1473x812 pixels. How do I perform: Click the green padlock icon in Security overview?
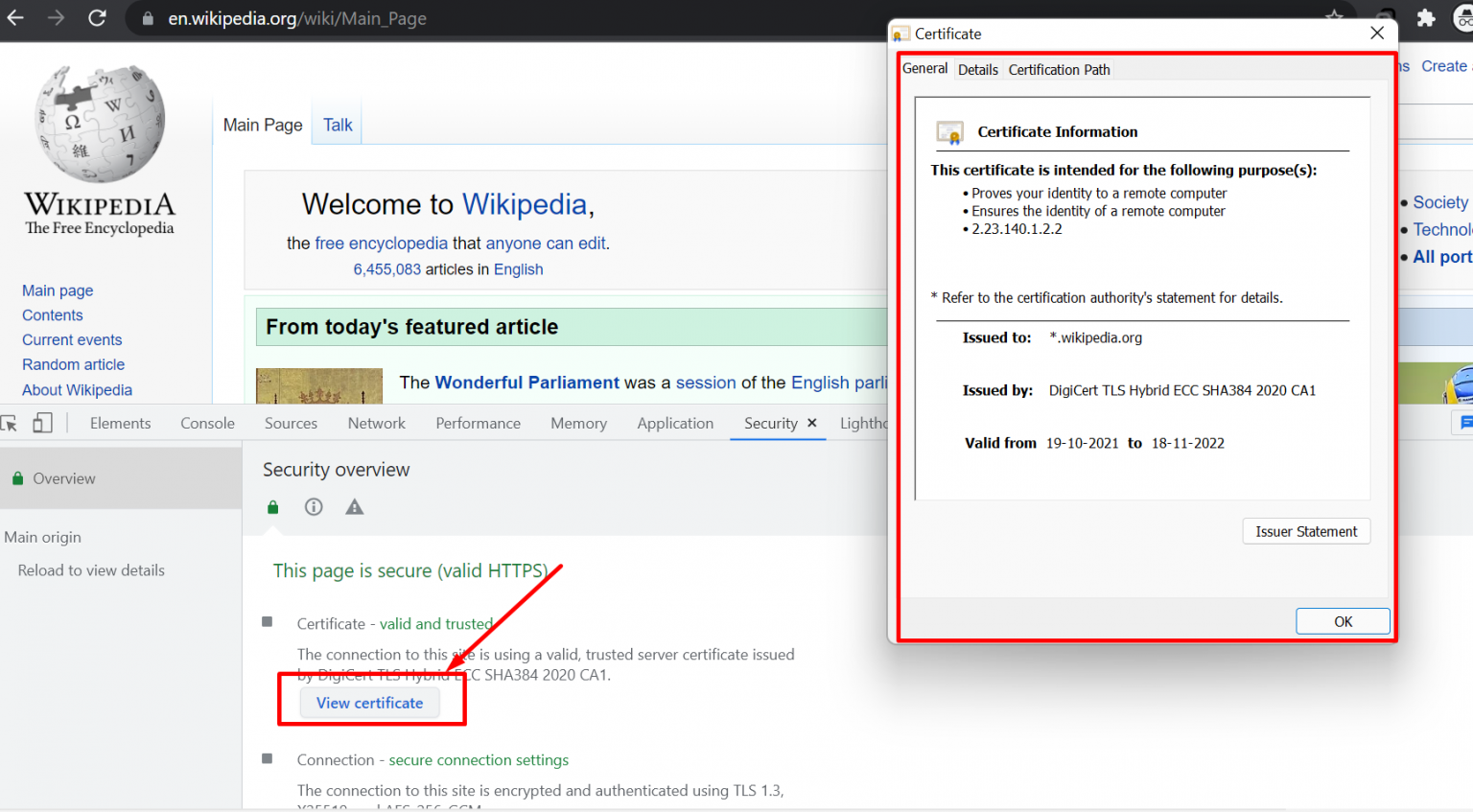pos(272,506)
